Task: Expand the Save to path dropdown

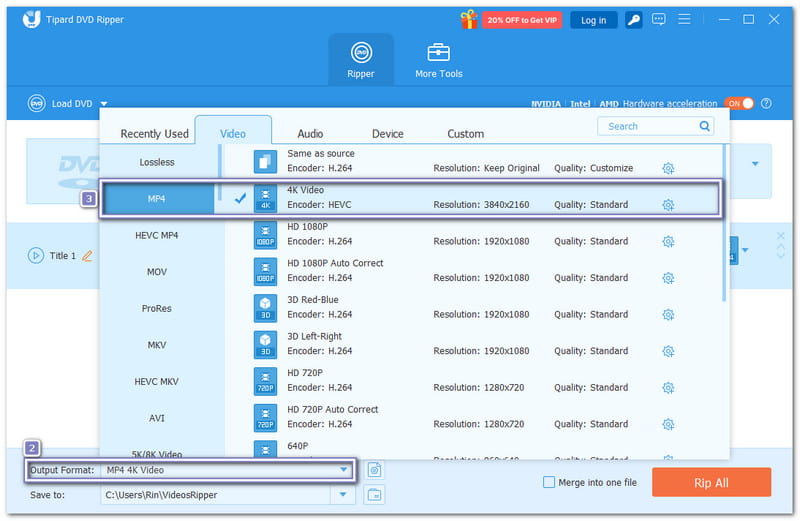Action: tap(344, 494)
